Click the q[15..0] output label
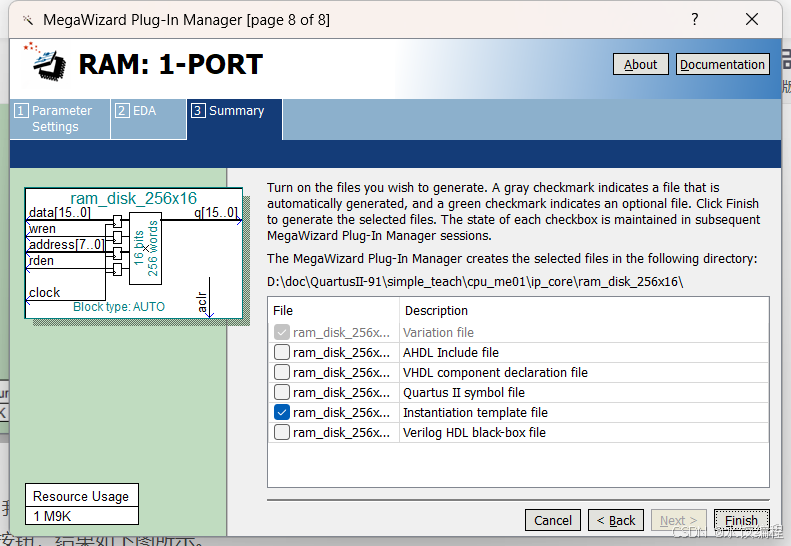This screenshot has width=791, height=546. click(x=215, y=212)
